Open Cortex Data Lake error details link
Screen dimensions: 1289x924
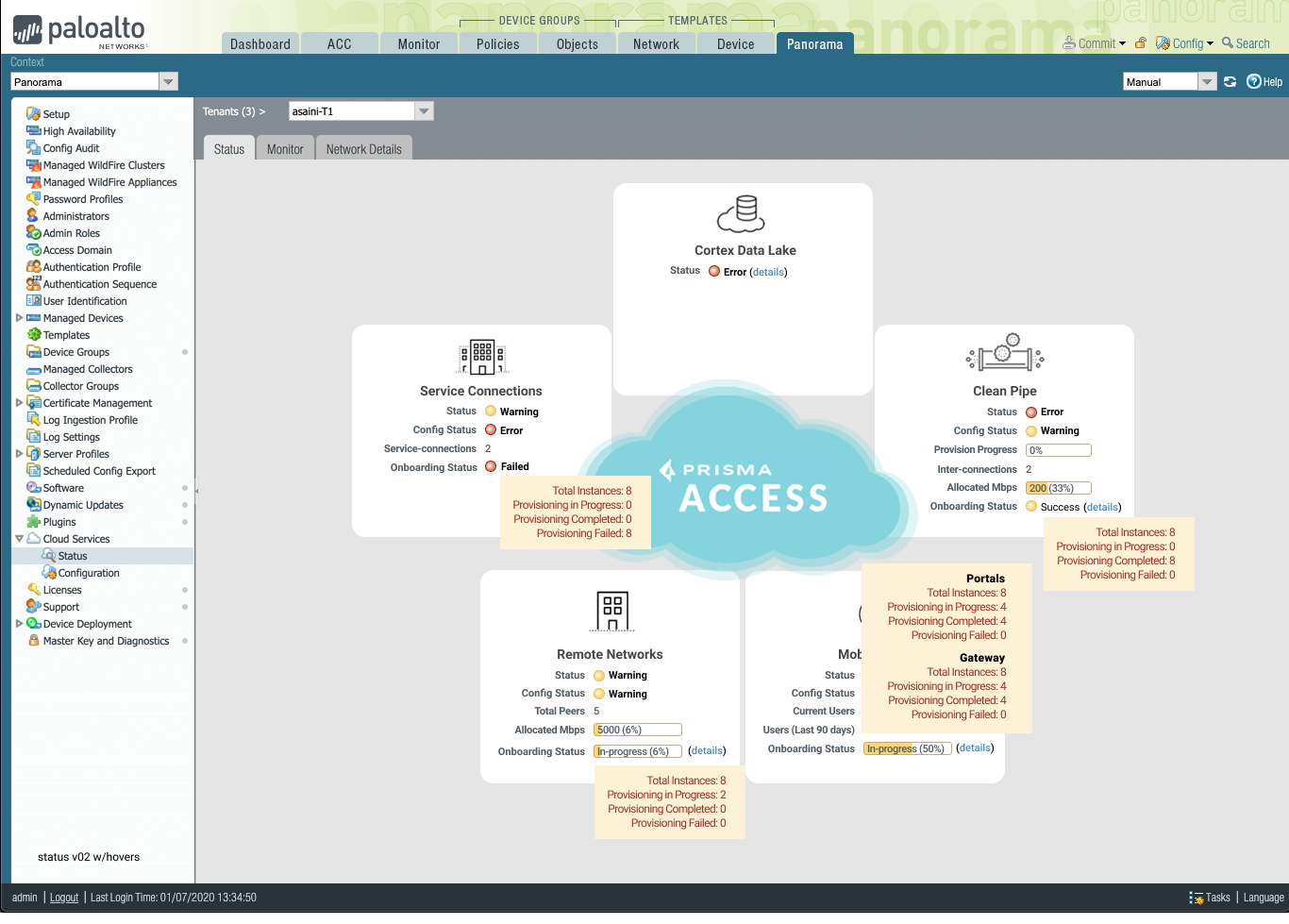[x=768, y=272]
